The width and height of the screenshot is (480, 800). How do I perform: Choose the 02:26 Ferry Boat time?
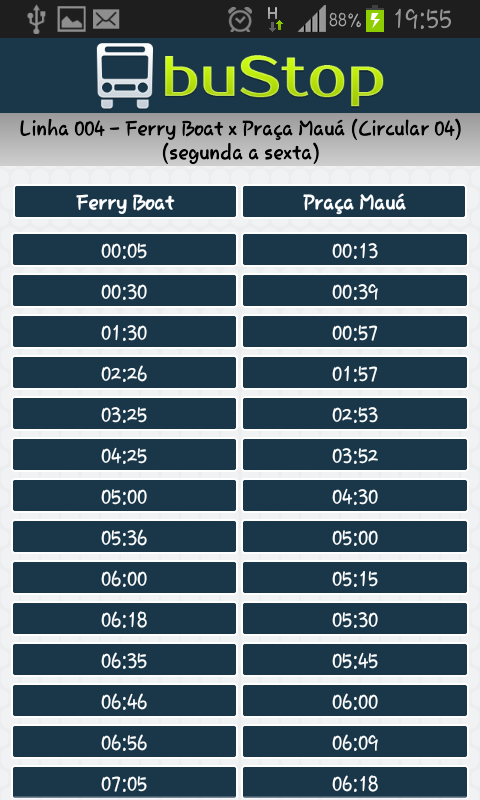[124, 372]
